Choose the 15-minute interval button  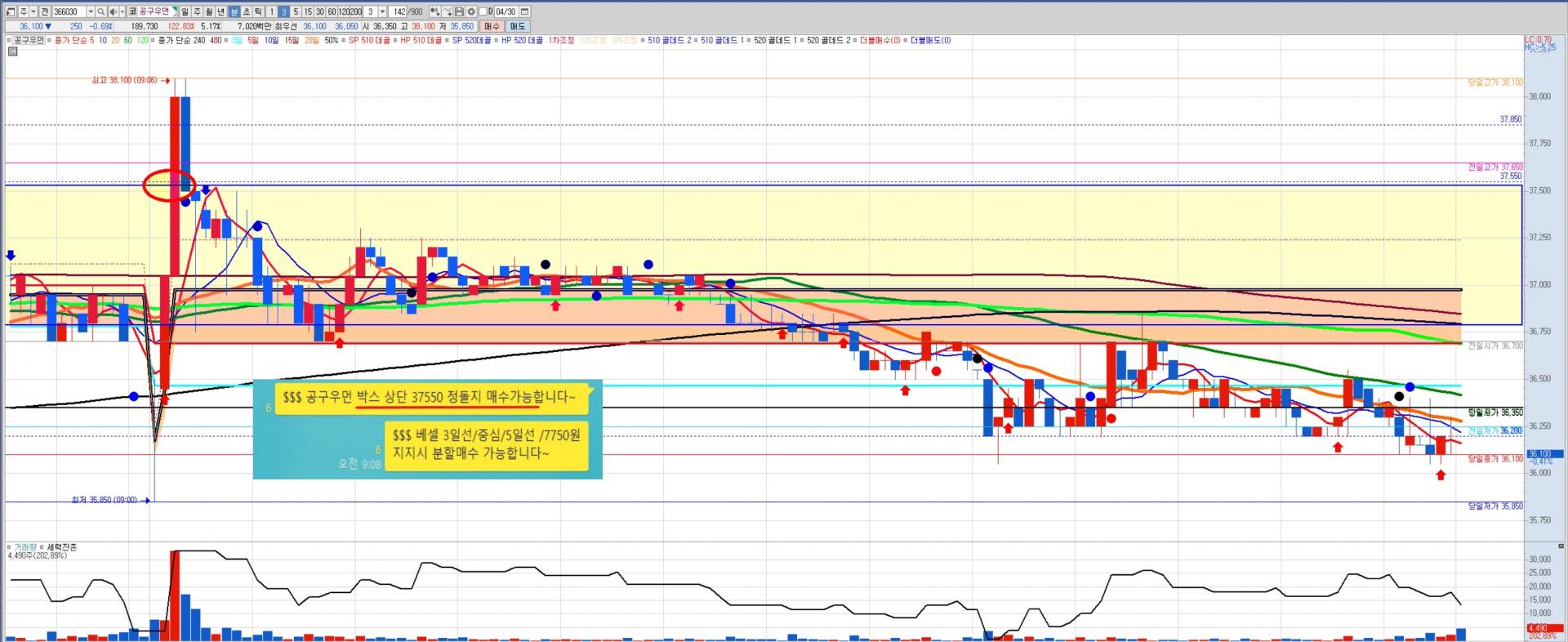click(308, 11)
